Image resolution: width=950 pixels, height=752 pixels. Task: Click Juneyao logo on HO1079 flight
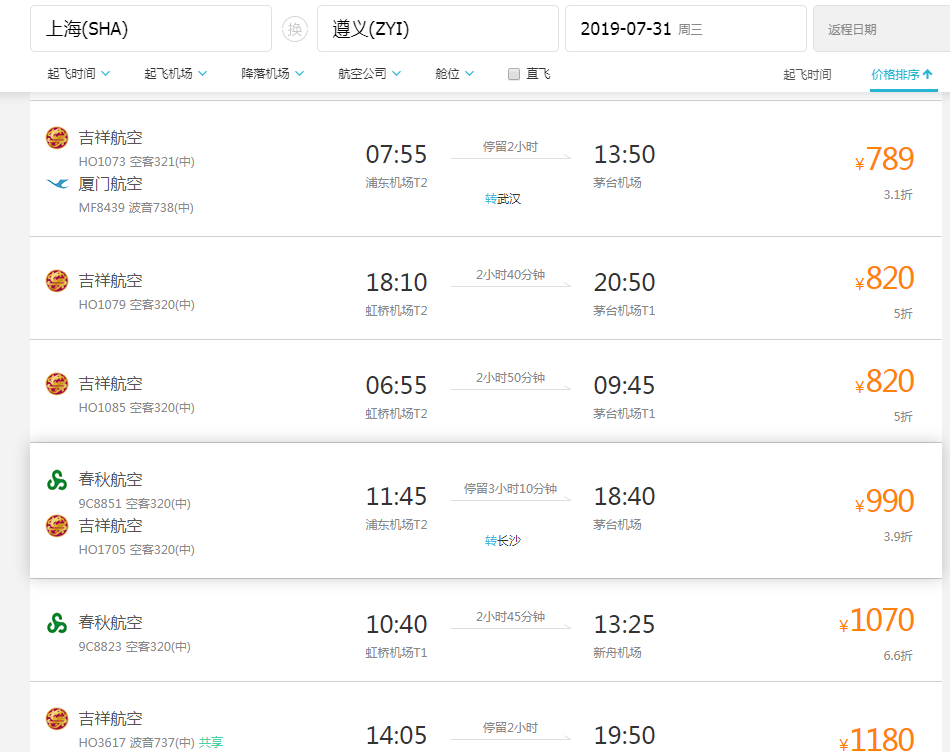57,281
